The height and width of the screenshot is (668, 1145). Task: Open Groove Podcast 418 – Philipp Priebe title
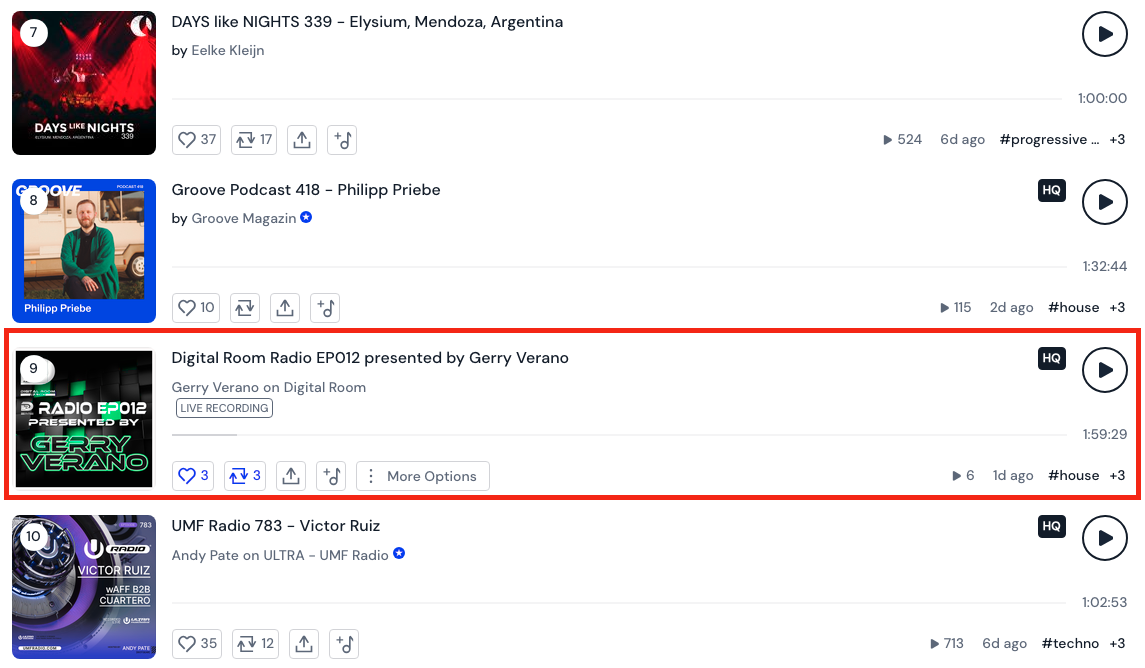point(306,190)
